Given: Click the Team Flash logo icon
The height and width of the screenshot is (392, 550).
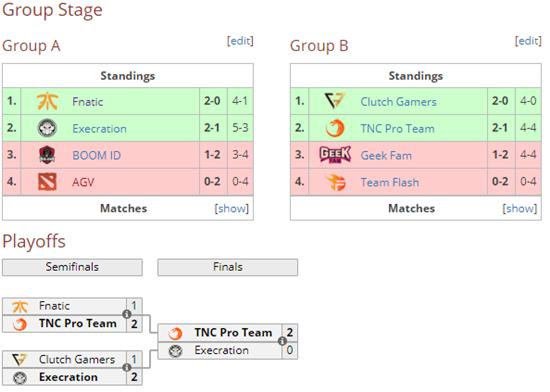Looking at the screenshot, I should tap(335, 182).
